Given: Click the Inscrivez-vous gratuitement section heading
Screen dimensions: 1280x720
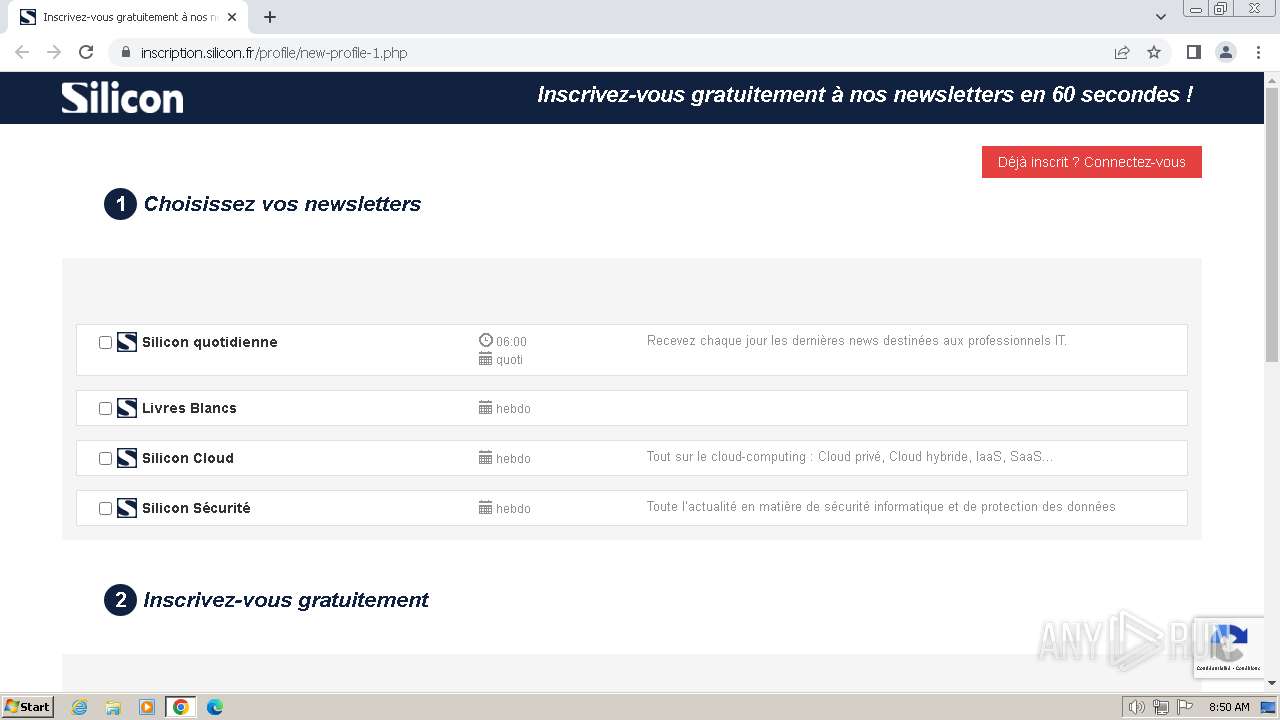Looking at the screenshot, I should [x=286, y=600].
